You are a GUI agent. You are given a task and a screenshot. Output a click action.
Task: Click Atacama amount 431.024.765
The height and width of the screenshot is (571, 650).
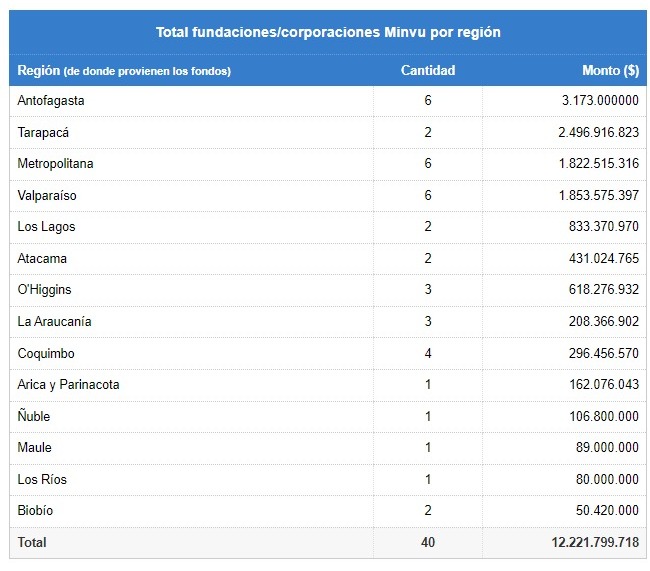point(604,258)
